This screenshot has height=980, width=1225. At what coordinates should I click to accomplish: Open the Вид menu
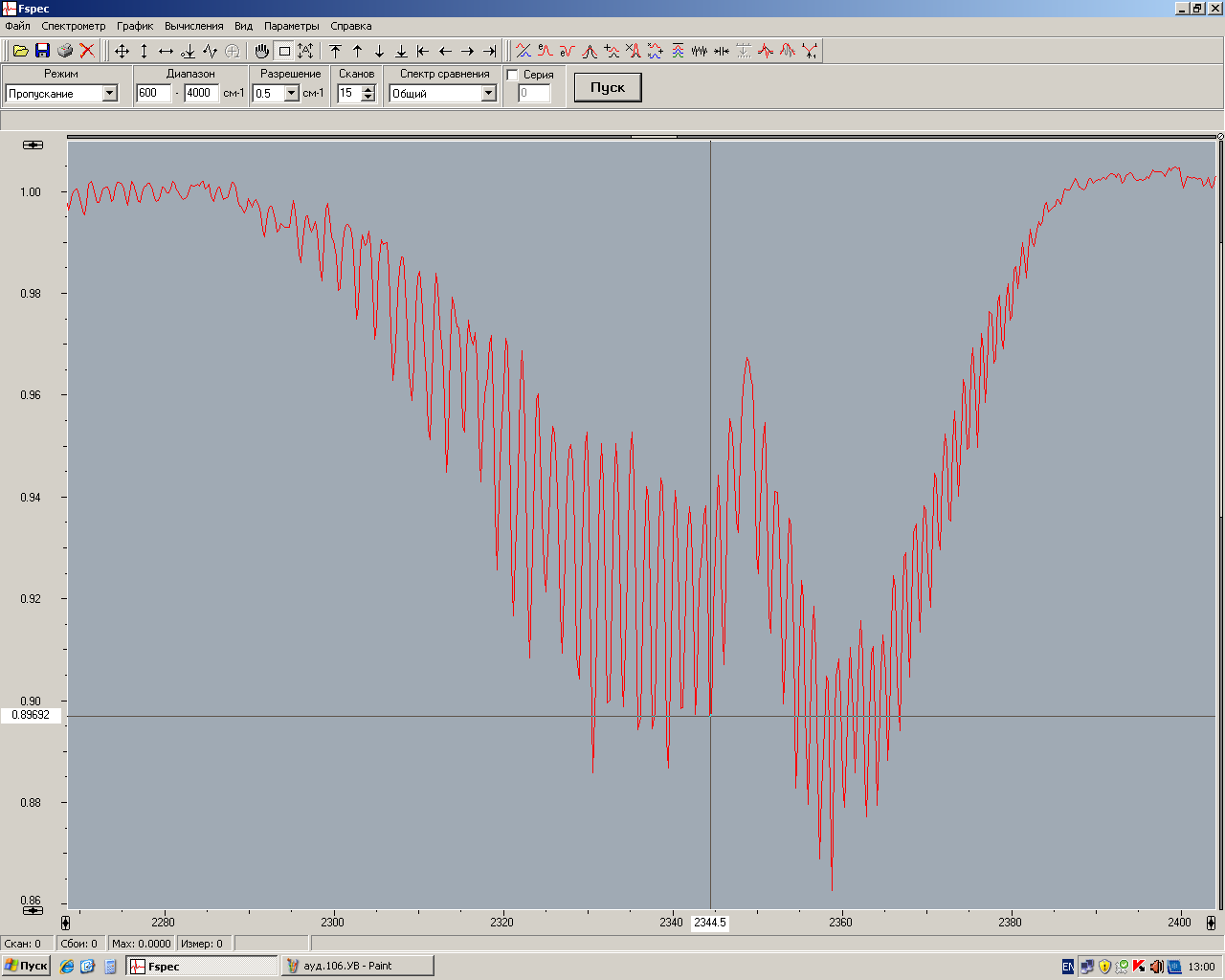[x=244, y=26]
